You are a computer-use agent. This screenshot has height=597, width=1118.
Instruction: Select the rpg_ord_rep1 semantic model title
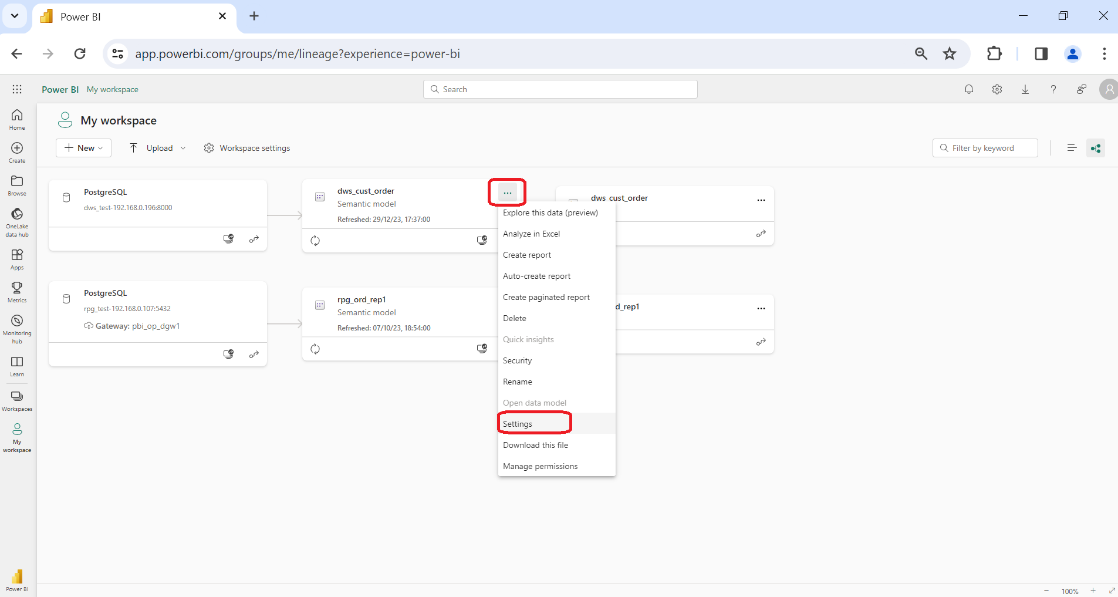[361, 300]
